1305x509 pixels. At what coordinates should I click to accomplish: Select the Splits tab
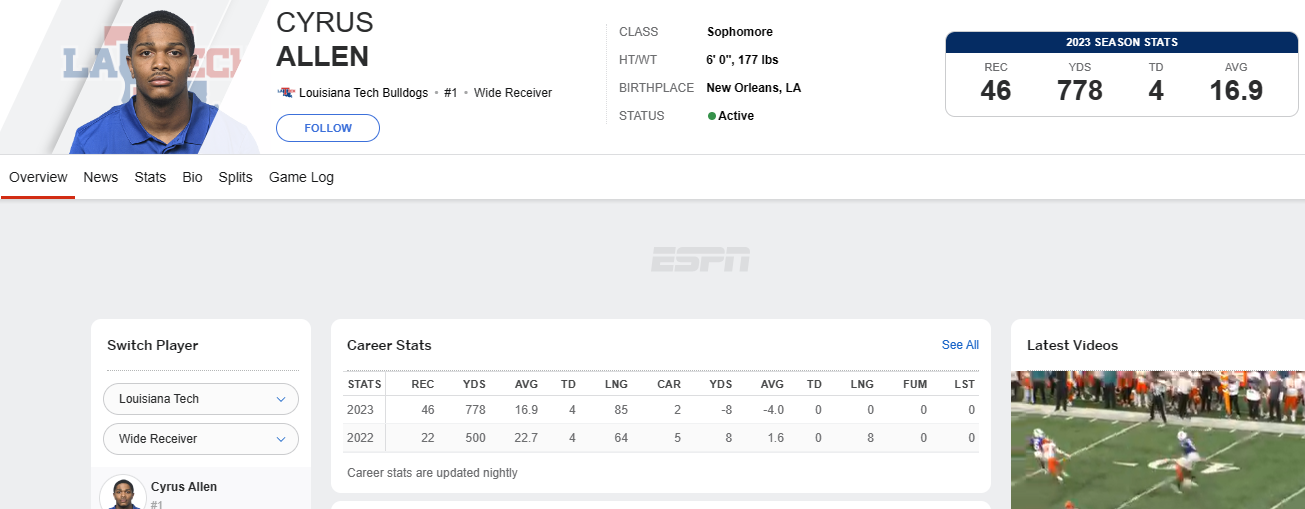coord(235,177)
